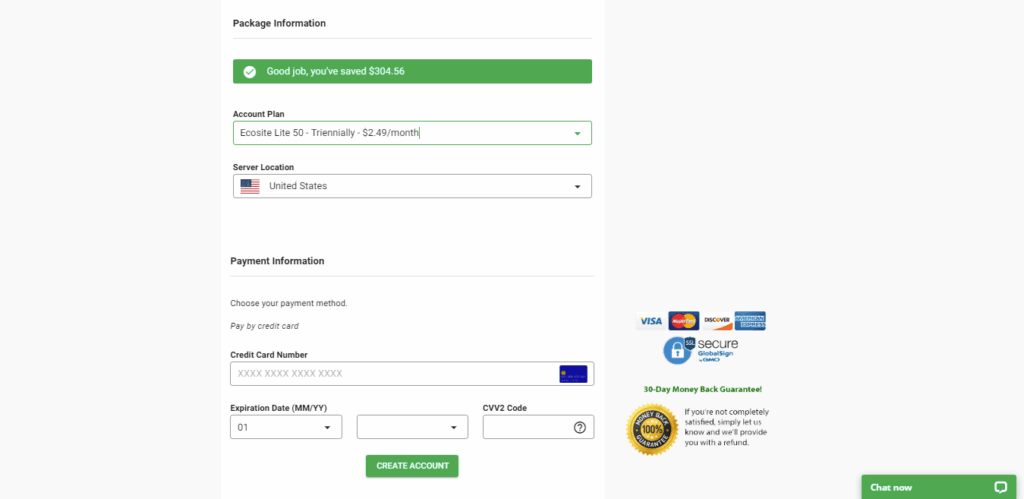Screen dimensions: 1024x499
Task: Click the United States flag icon
Action: (x=250, y=186)
